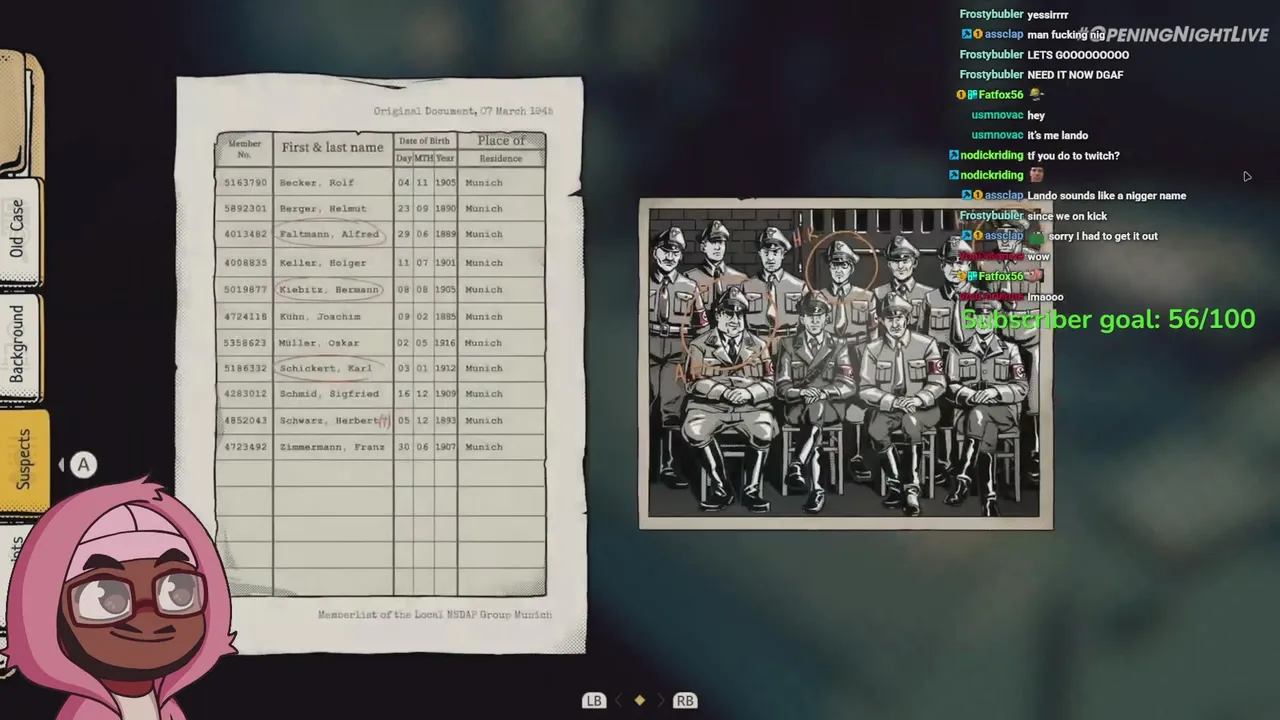1280x720 pixels.
Task: Click the 'Place of Residence' column header
Action: 501,149
